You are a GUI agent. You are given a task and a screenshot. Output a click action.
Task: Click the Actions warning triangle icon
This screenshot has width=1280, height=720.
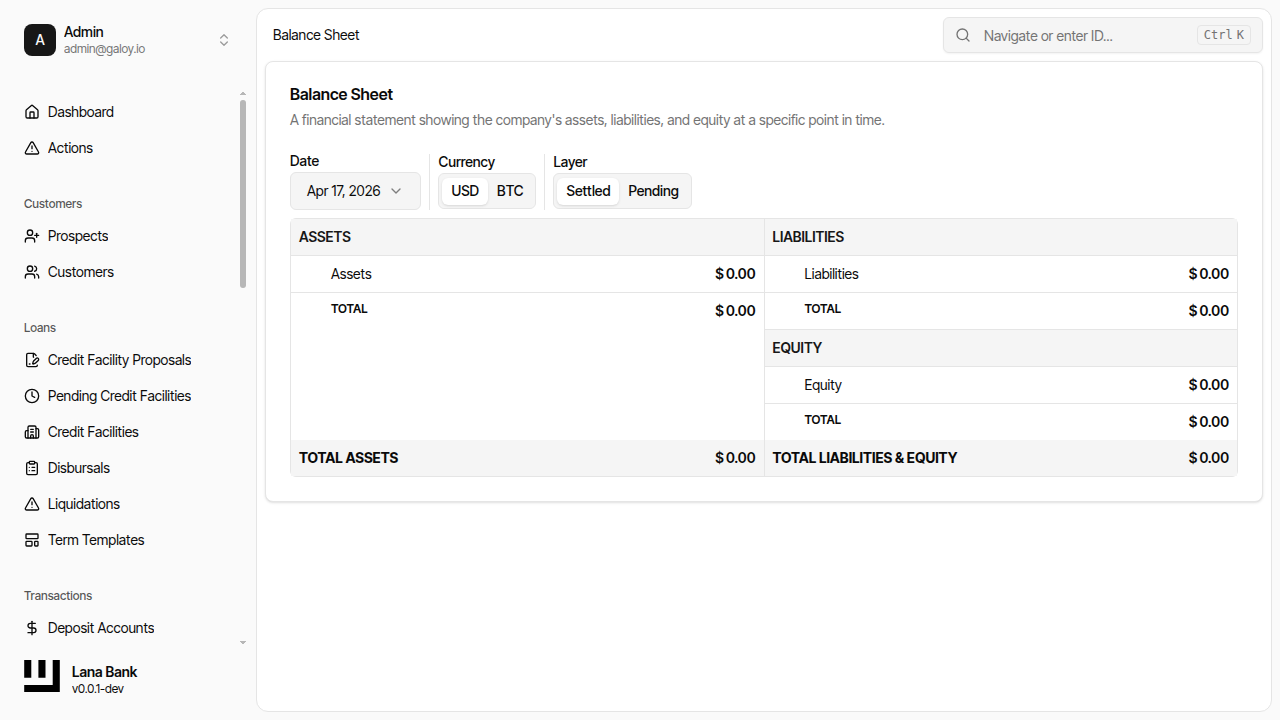coord(32,148)
